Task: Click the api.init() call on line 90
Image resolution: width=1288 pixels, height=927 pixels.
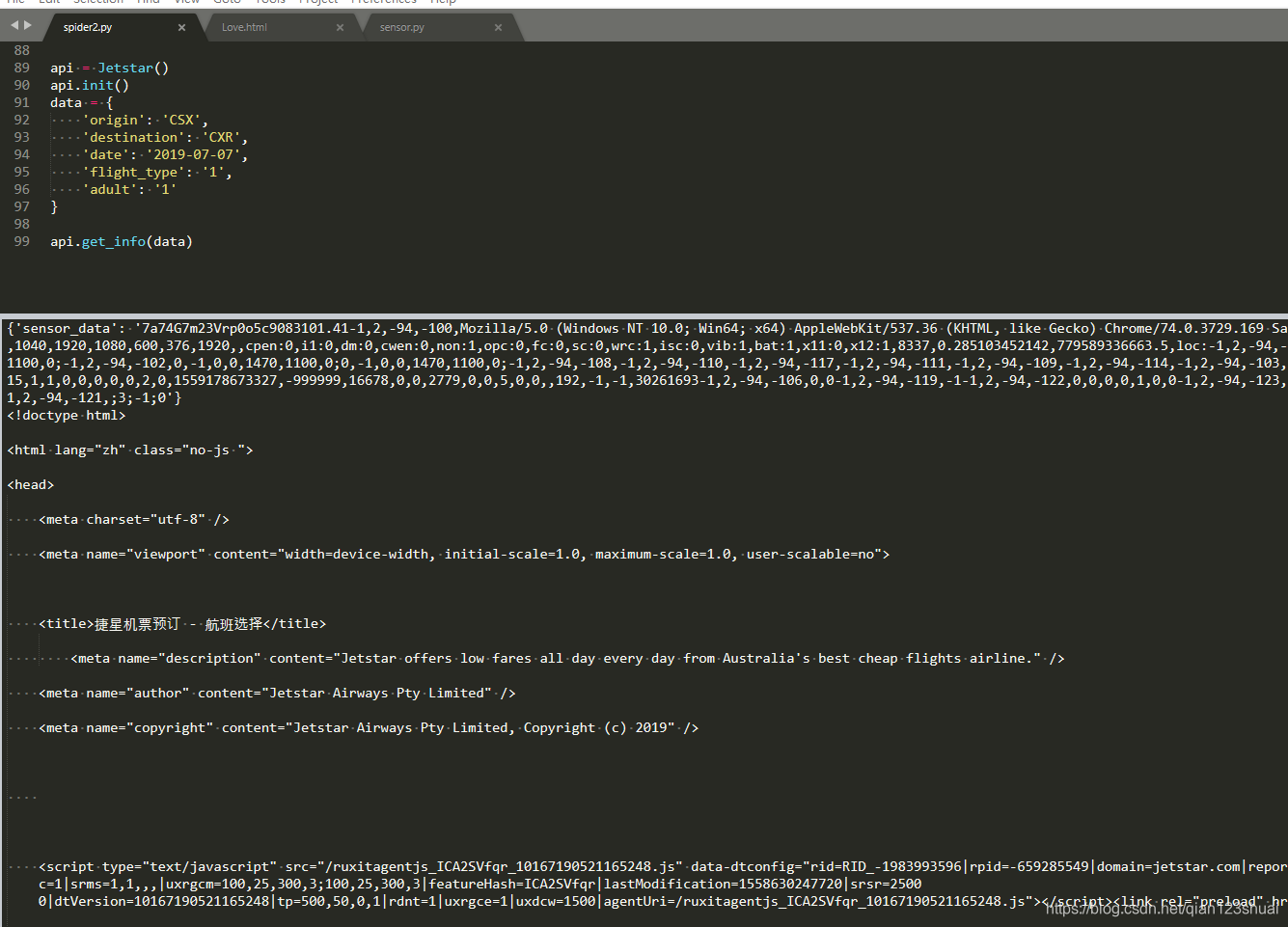Action: 90,85
